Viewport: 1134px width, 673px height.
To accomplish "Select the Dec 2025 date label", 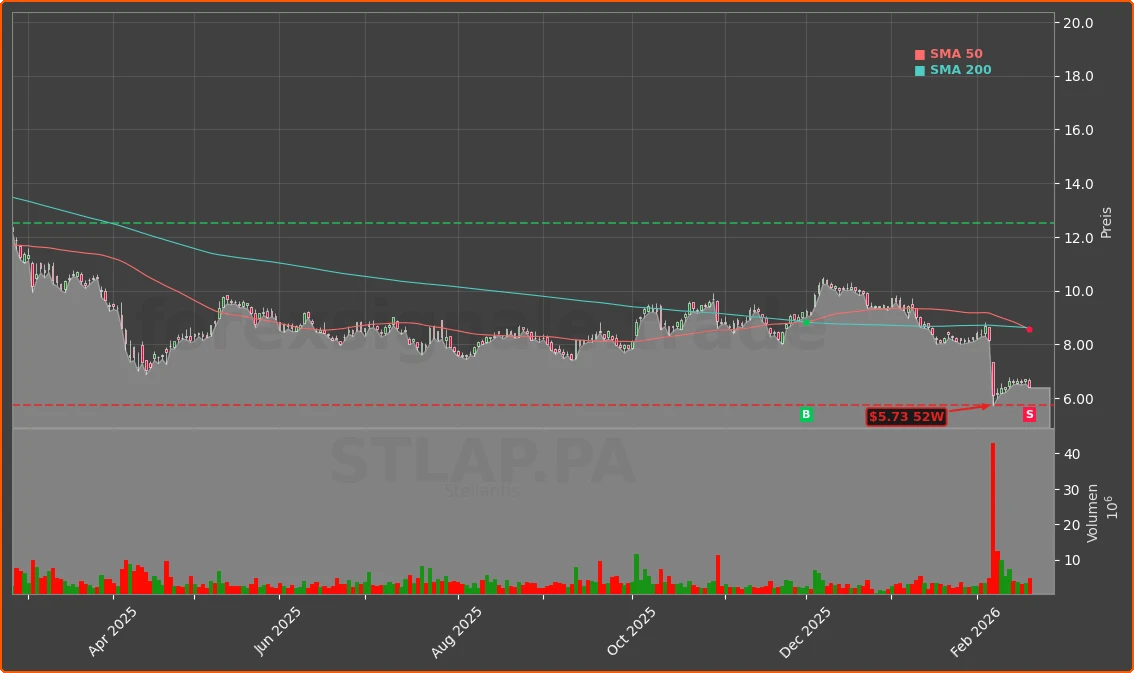I will (x=806, y=626).
